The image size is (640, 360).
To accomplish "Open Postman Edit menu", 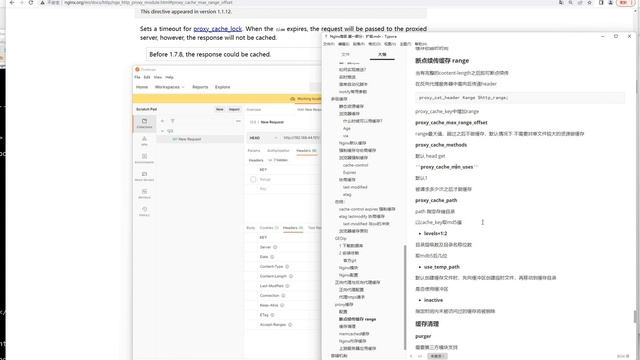I will 147,77.
